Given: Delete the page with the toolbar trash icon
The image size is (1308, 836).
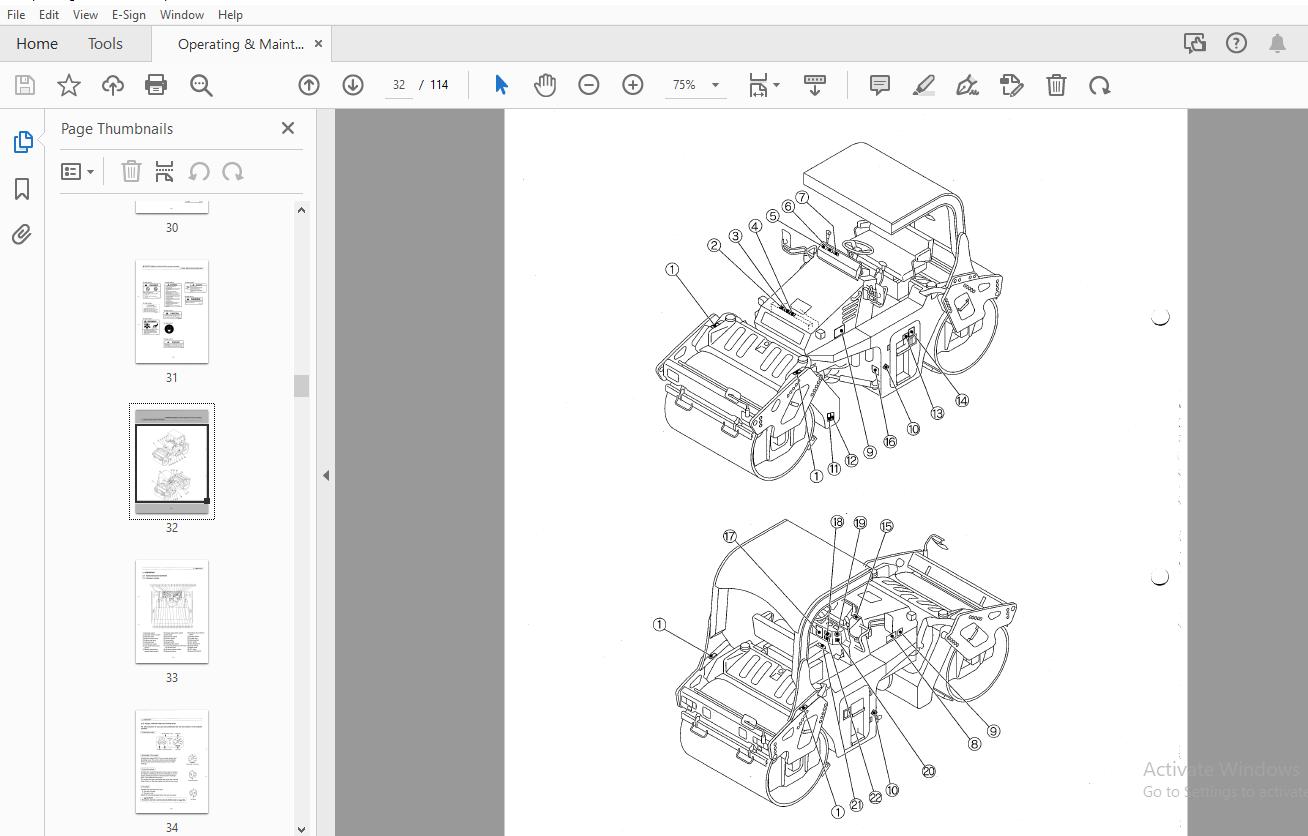Looking at the screenshot, I should click(1056, 85).
